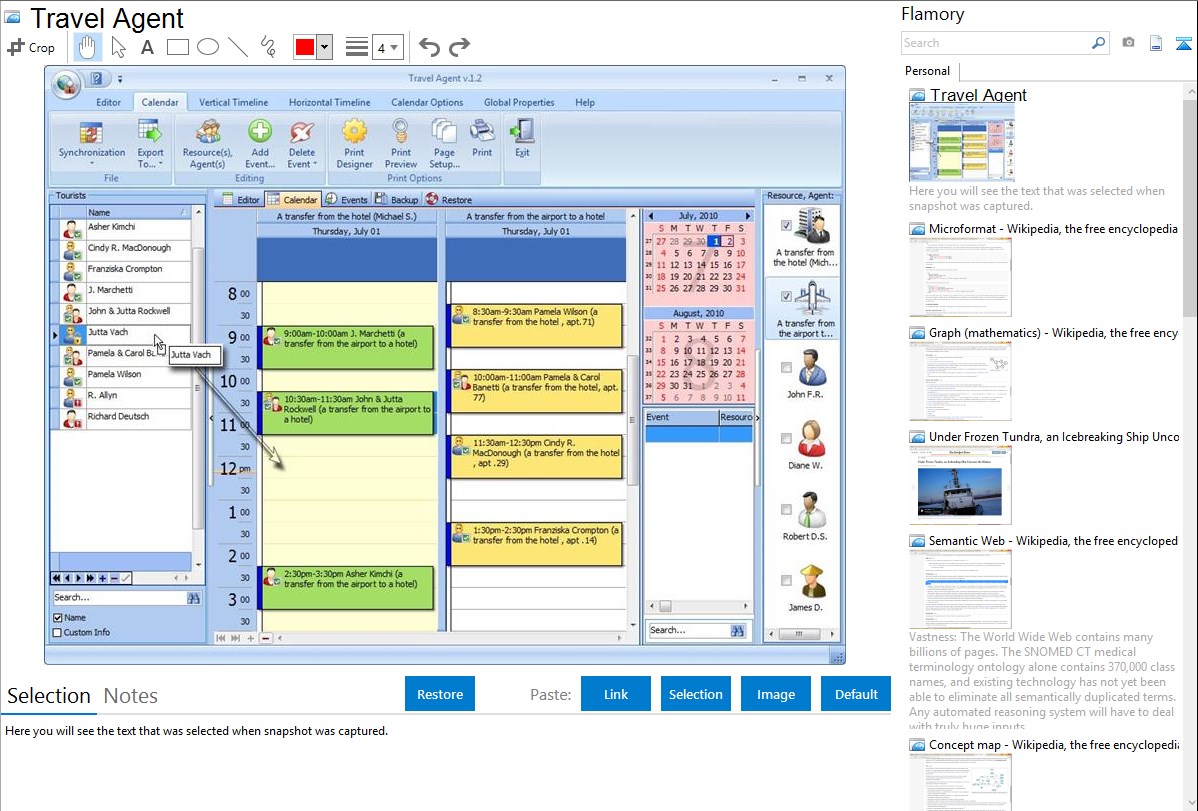1198x811 pixels.
Task: Select the Crop tool
Action: click(x=31, y=47)
